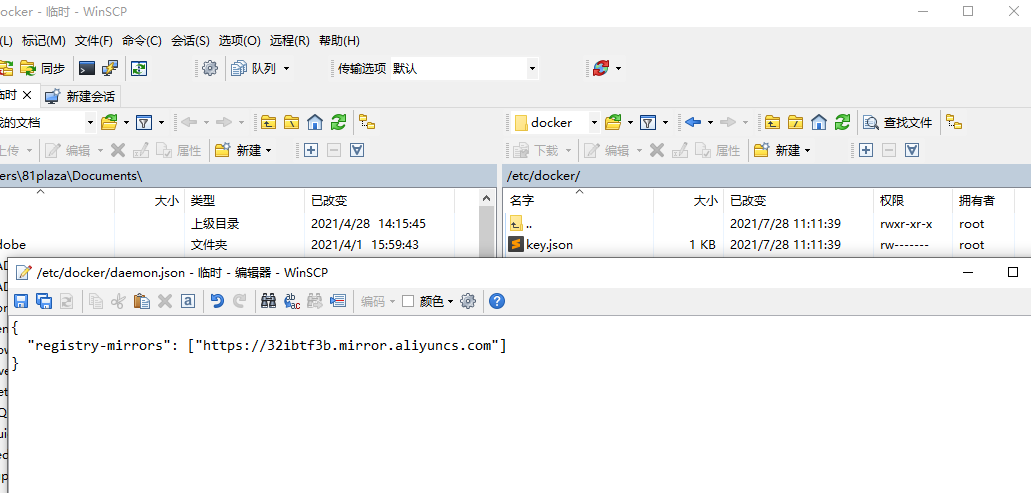Click the Go to line icon
1031x493 pixels.
click(x=338, y=301)
